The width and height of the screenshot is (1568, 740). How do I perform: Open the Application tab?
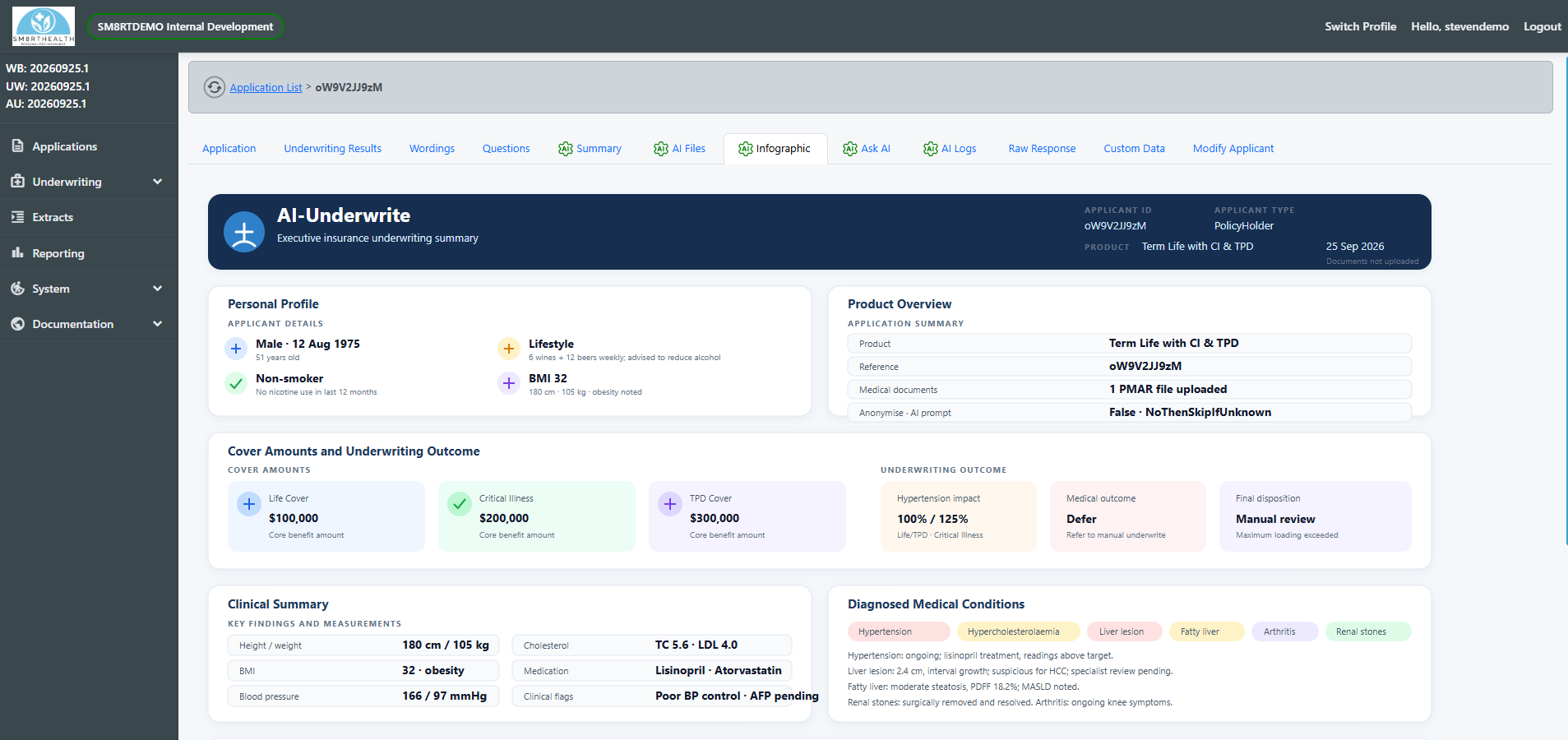(229, 149)
